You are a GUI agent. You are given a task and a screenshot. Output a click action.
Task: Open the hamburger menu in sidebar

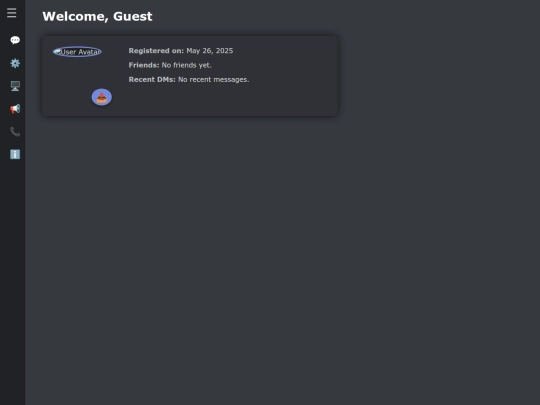[x=11, y=13]
